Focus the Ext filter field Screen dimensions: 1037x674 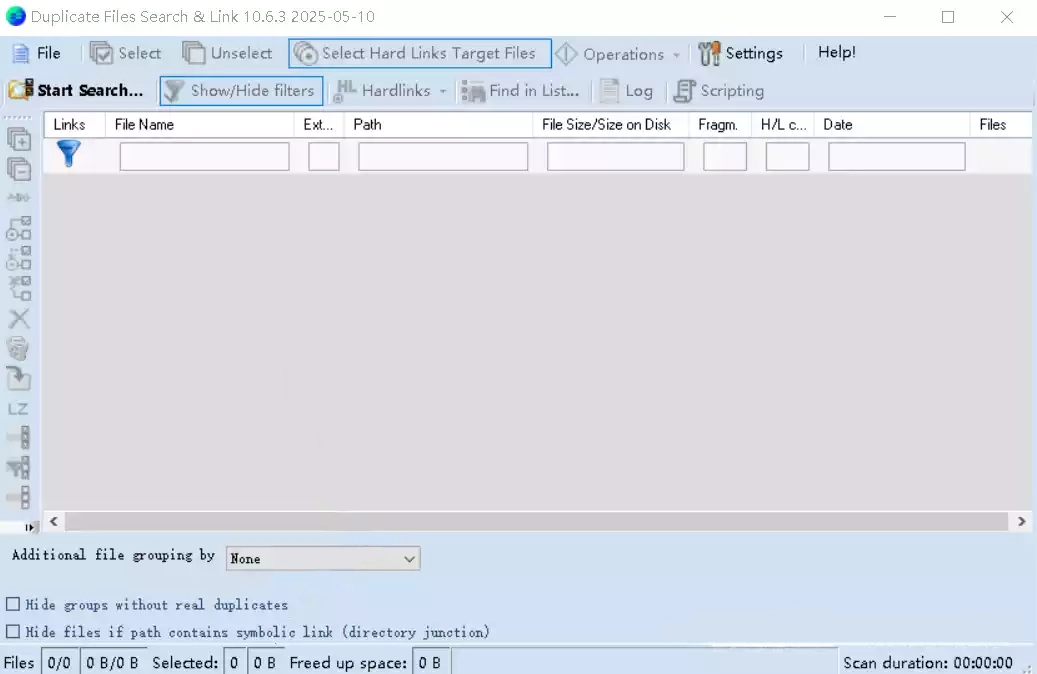tap(324, 157)
